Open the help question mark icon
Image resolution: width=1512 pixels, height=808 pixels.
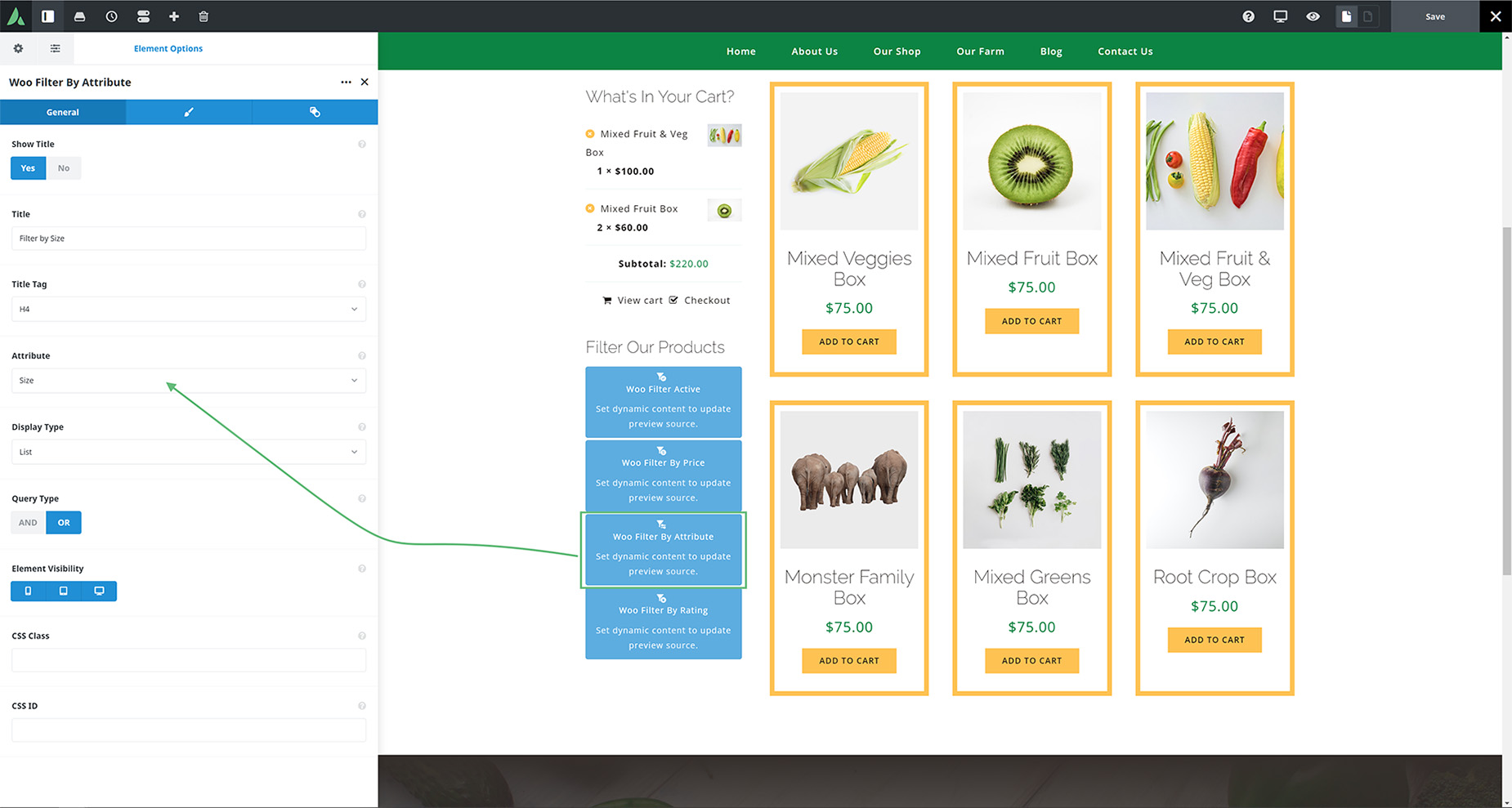(1248, 16)
